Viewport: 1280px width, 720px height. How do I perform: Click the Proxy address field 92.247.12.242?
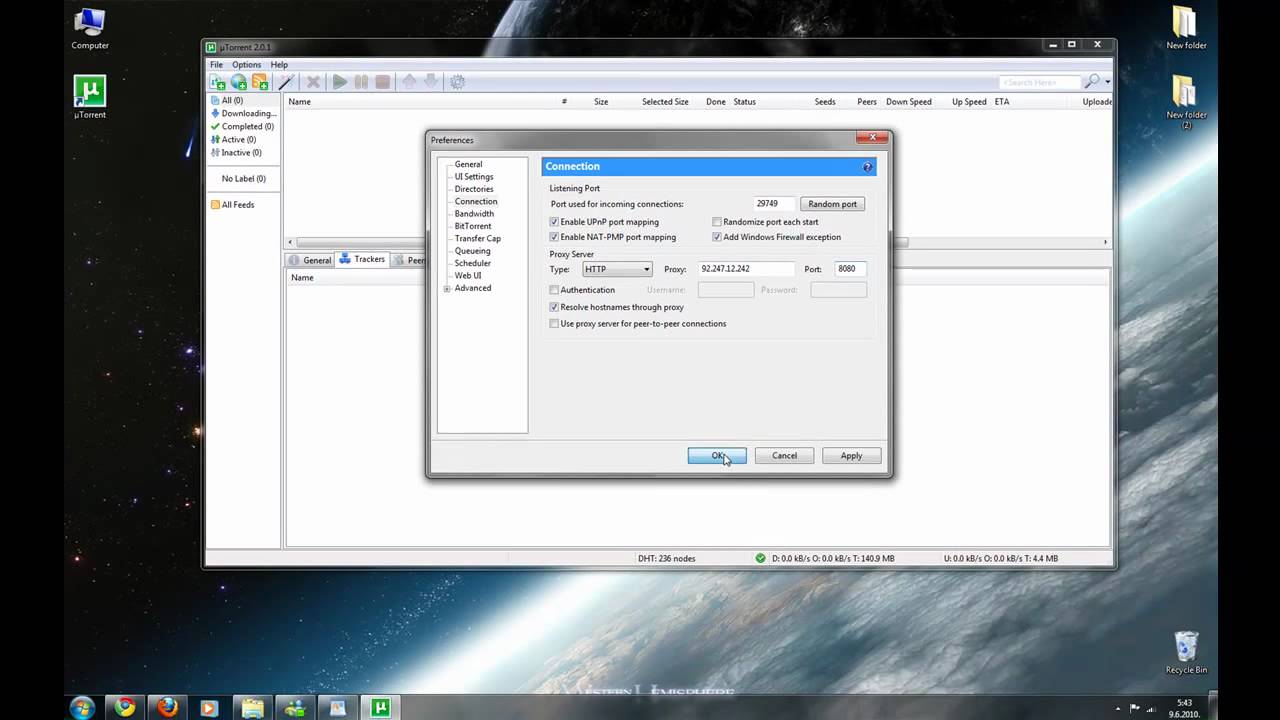(x=745, y=269)
